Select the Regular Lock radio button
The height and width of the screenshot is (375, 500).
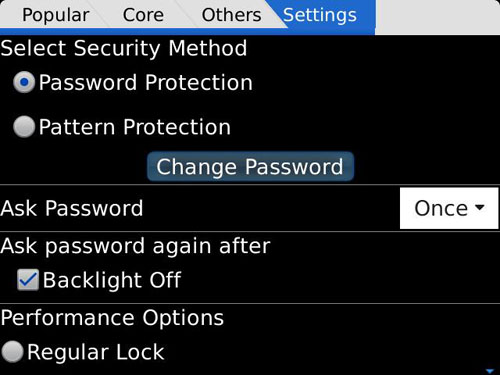[12, 352]
